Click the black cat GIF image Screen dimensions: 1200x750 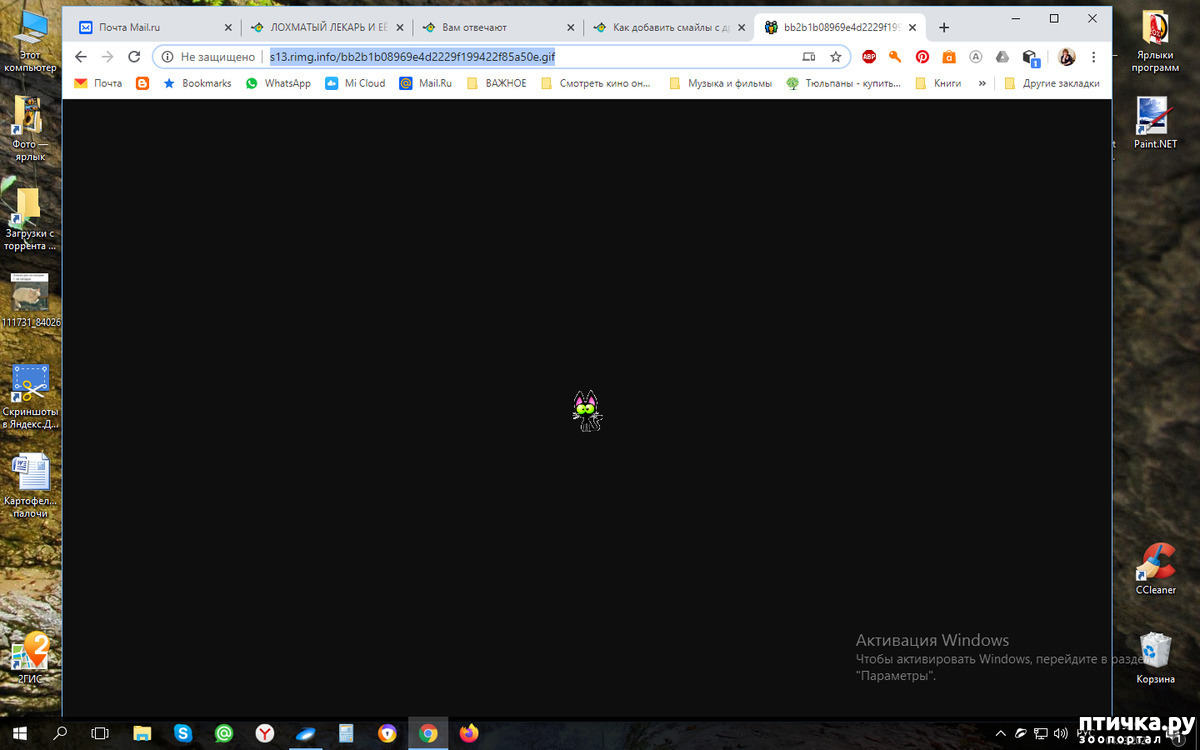pos(587,411)
